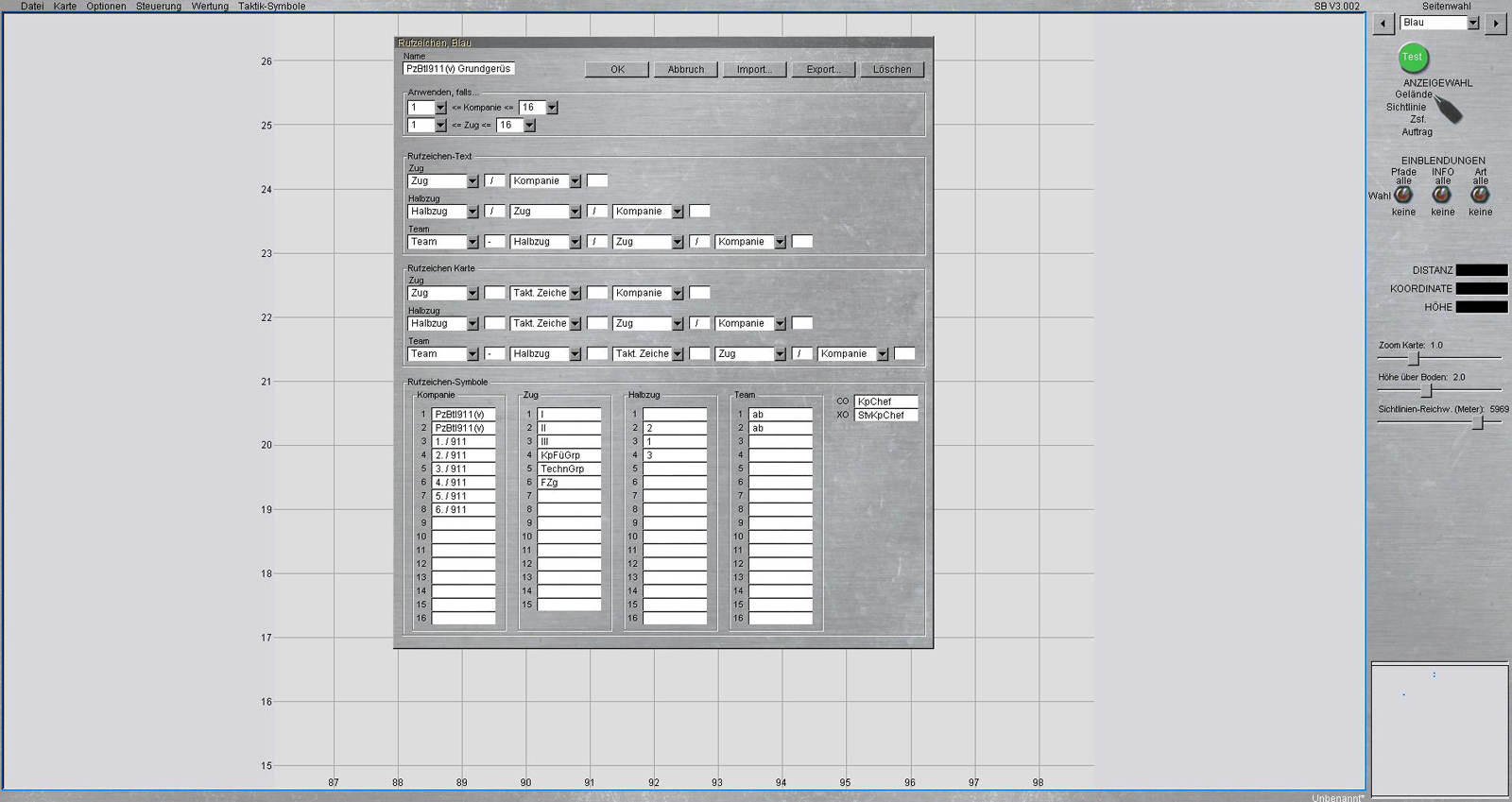1512x802 pixels.
Task: Open the Steuerung menu
Action: (x=158, y=7)
